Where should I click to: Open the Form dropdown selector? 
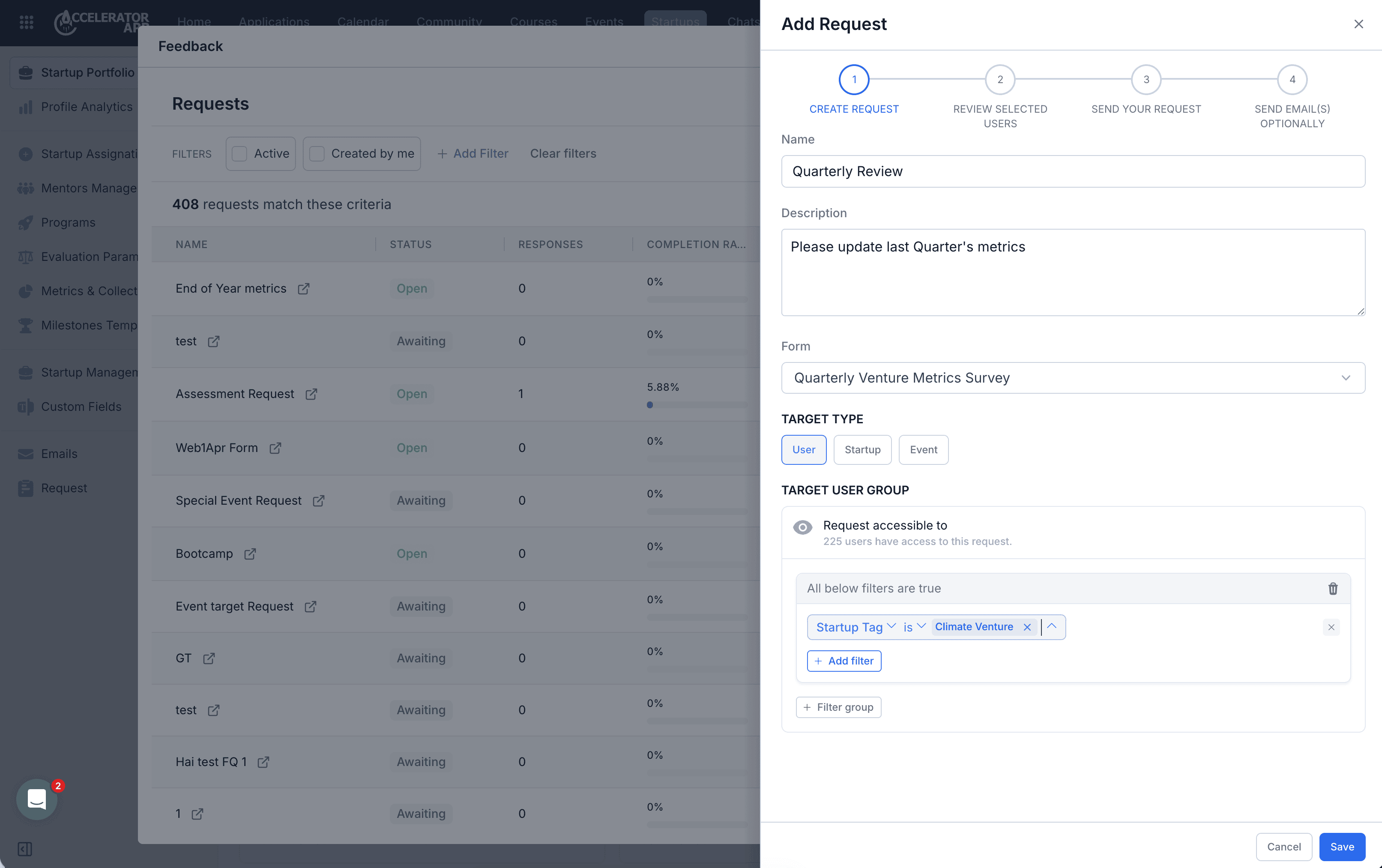(x=1073, y=378)
